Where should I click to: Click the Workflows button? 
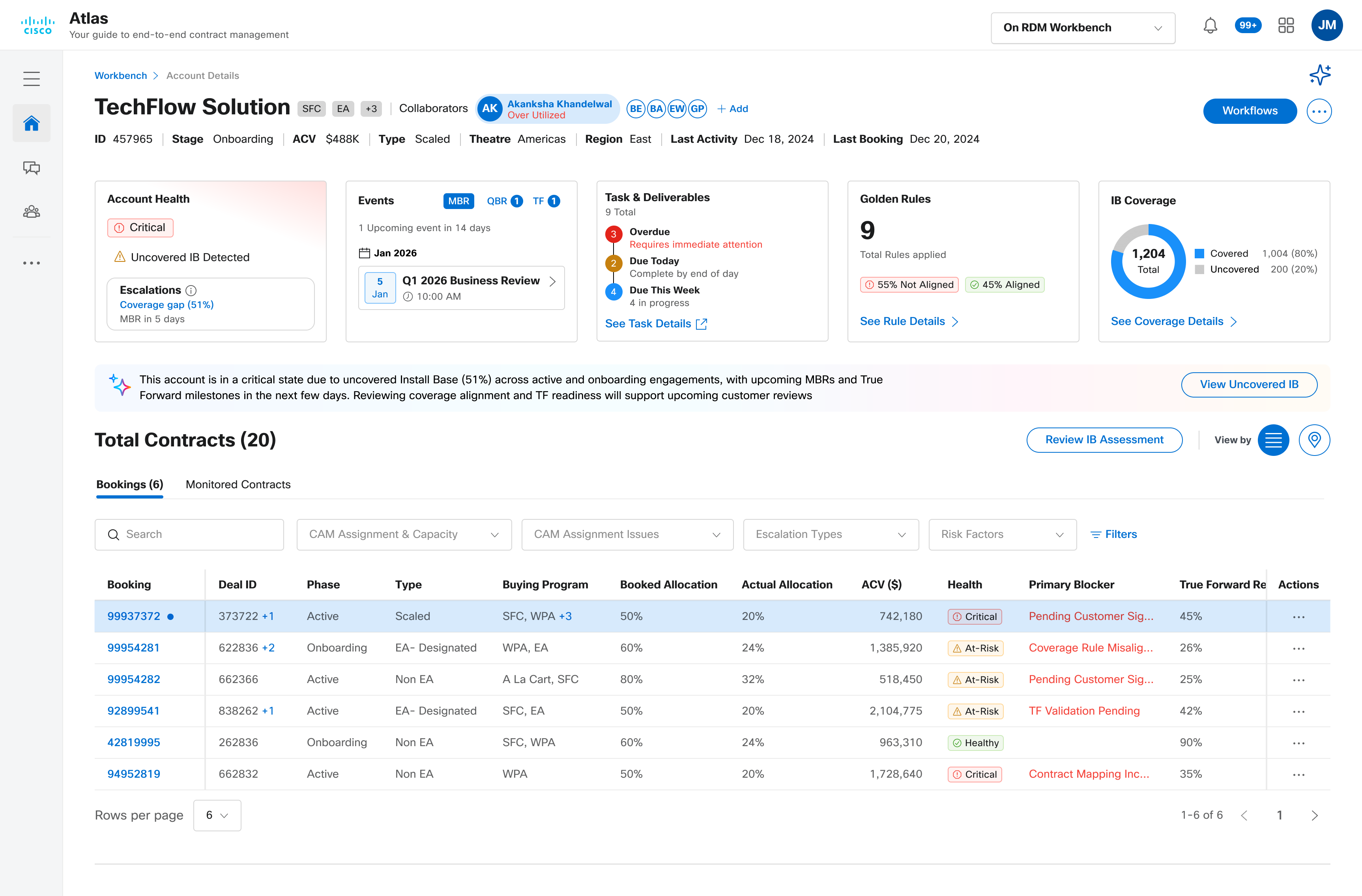tap(1250, 111)
